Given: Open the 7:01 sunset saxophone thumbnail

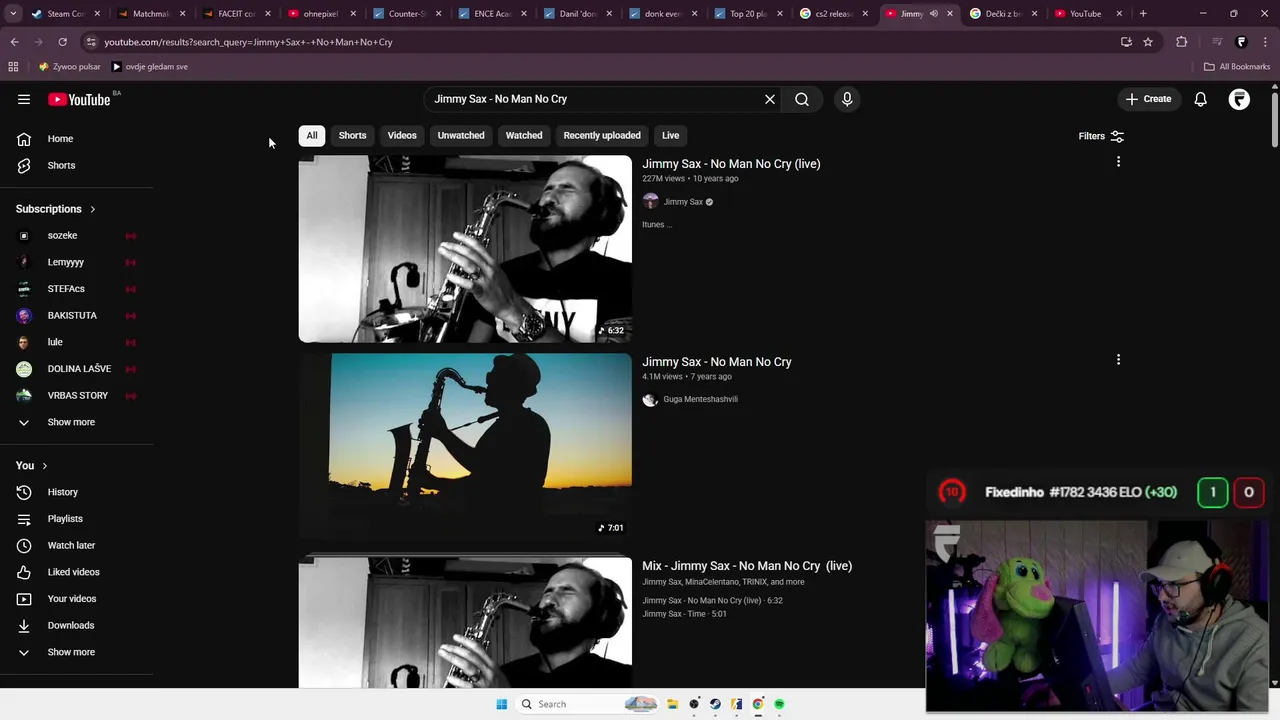Looking at the screenshot, I should [x=465, y=446].
